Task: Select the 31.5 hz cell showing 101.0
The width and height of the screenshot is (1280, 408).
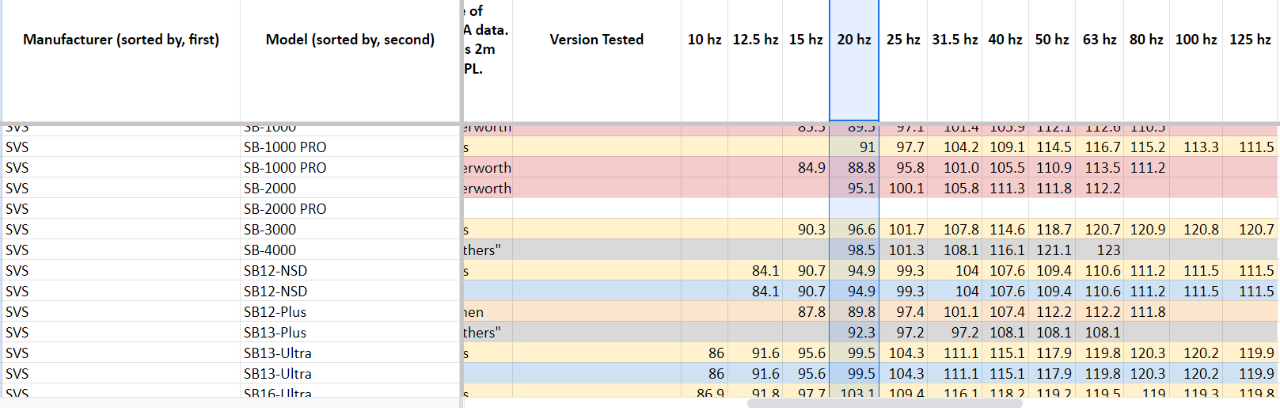Action: 953,167
